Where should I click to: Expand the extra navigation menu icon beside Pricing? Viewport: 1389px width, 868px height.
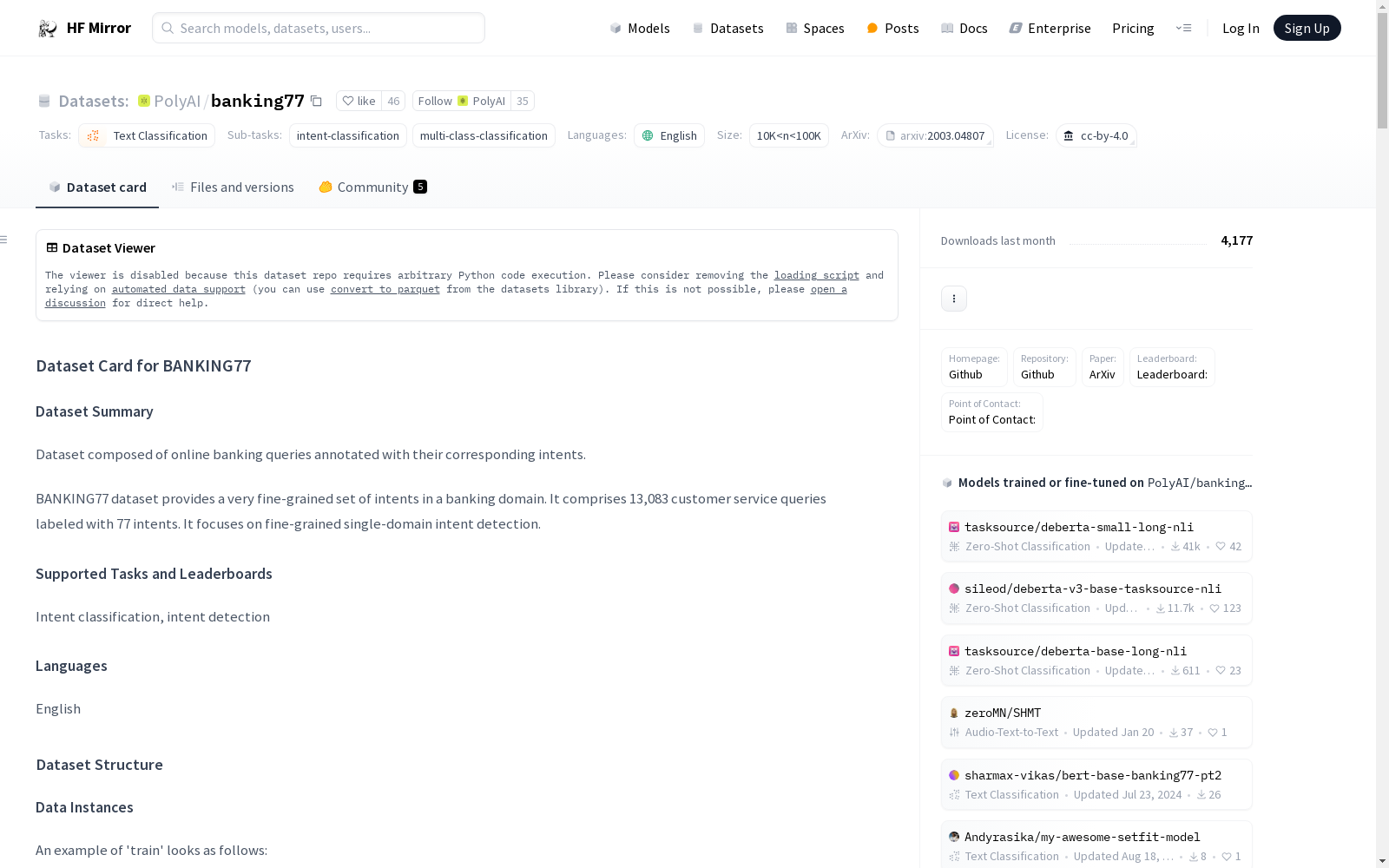[1183, 28]
